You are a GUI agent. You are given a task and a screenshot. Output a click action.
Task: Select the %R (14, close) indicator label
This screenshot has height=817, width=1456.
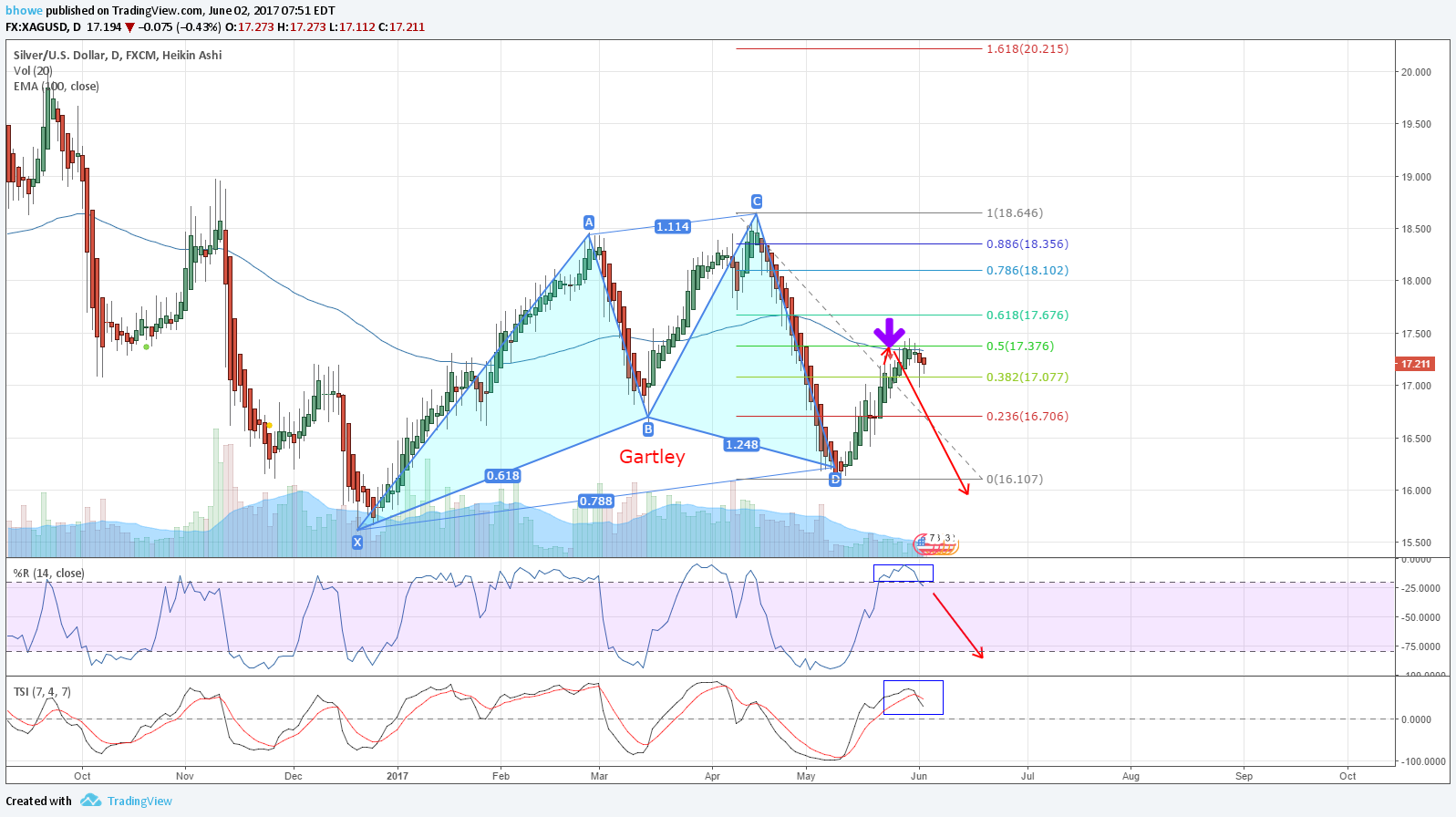click(48, 574)
